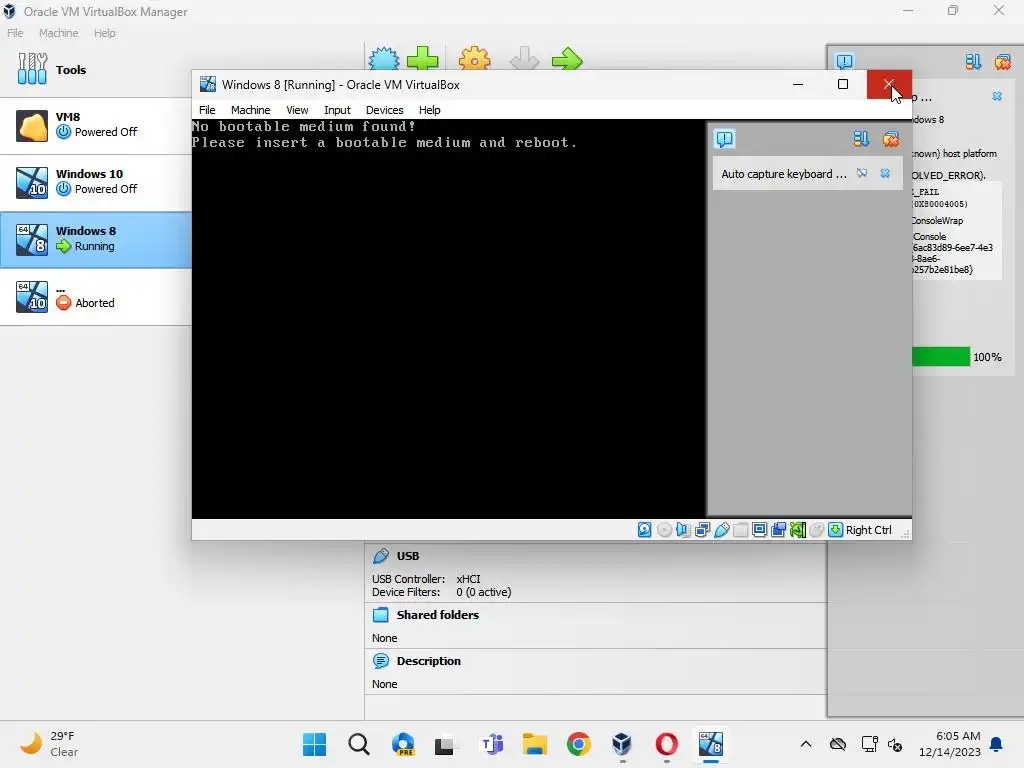Open Manager Machine menu

(58, 33)
